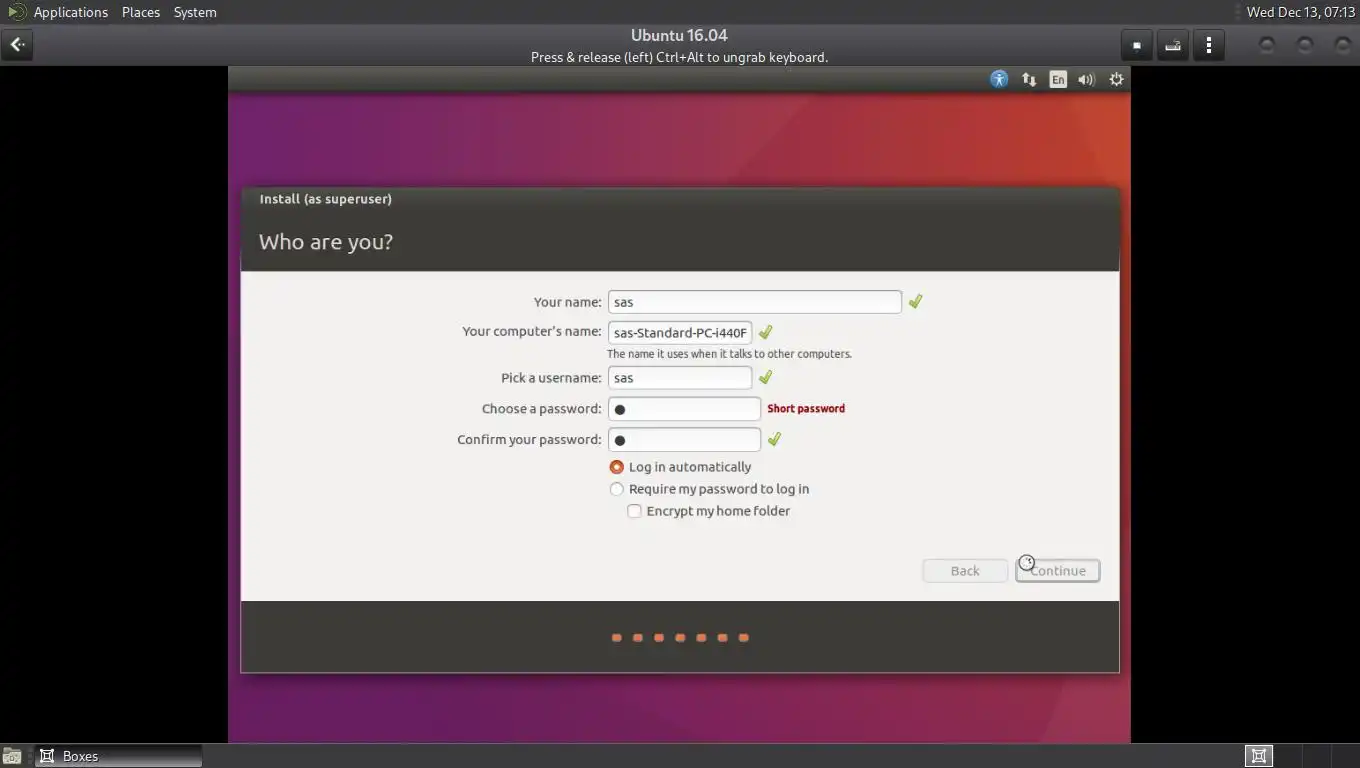Click the show desktop icon in the bottom panel
The height and width of the screenshot is (768, 1360).
point(11,756)
